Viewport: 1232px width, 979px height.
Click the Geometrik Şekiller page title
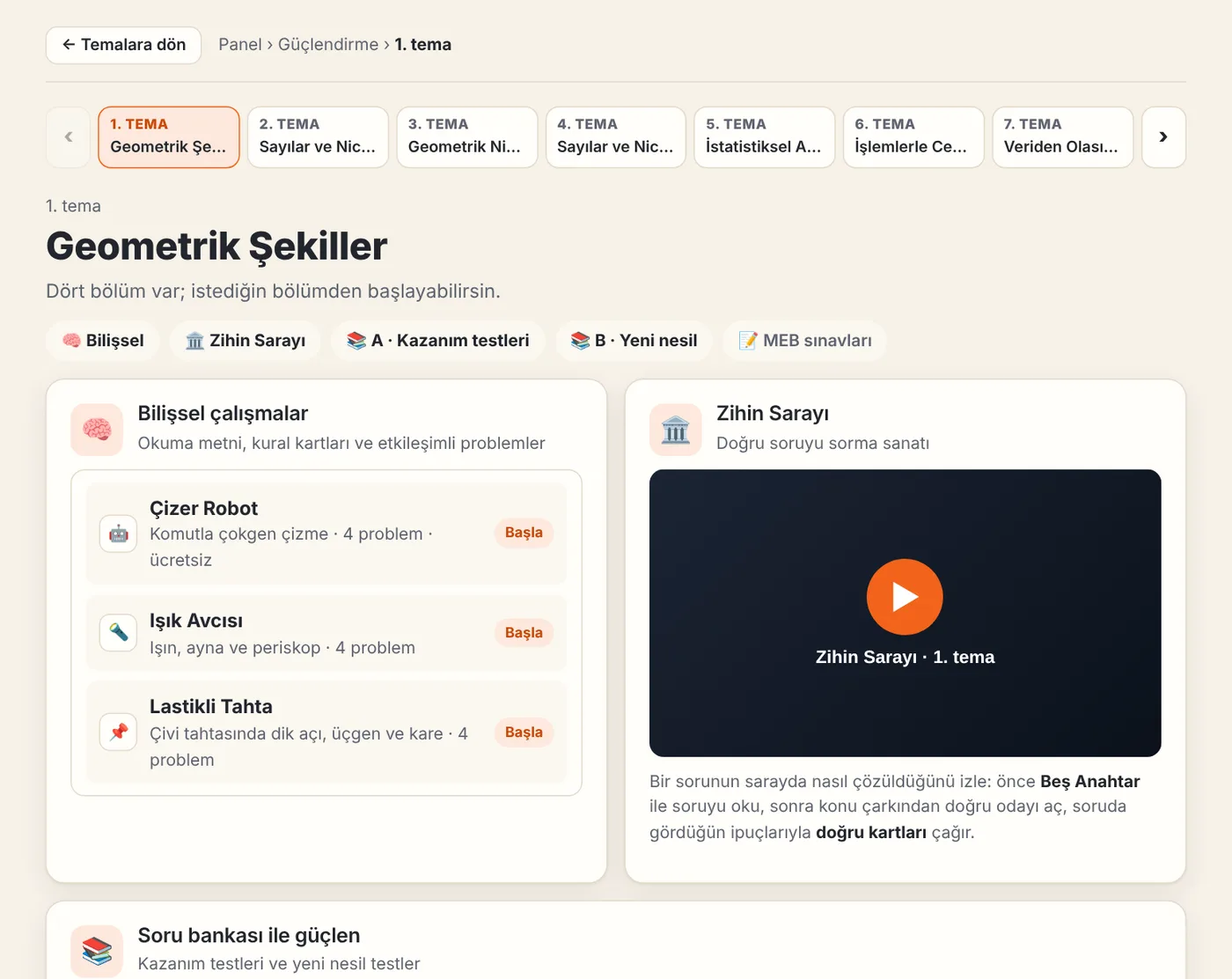coord(216,247)
